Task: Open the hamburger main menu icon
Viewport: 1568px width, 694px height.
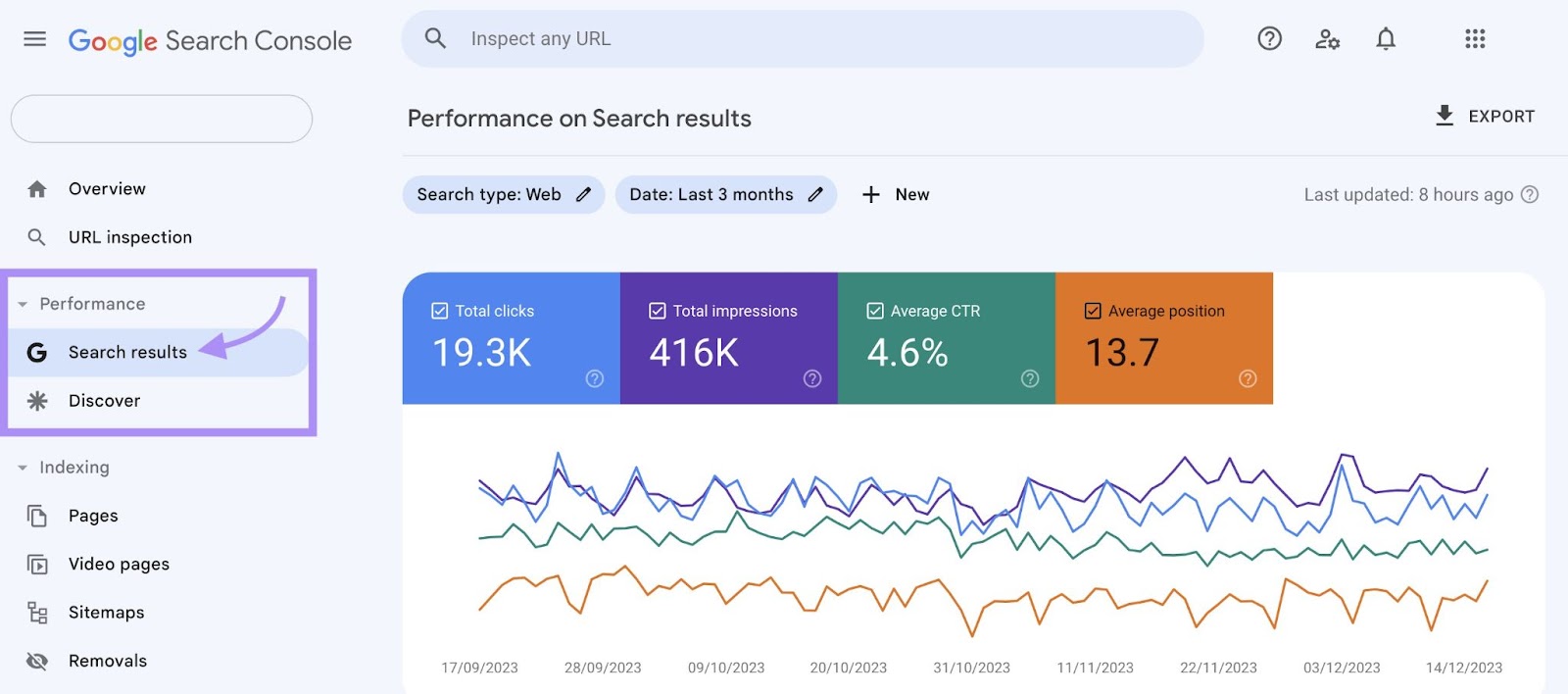Action: (35, 39)
